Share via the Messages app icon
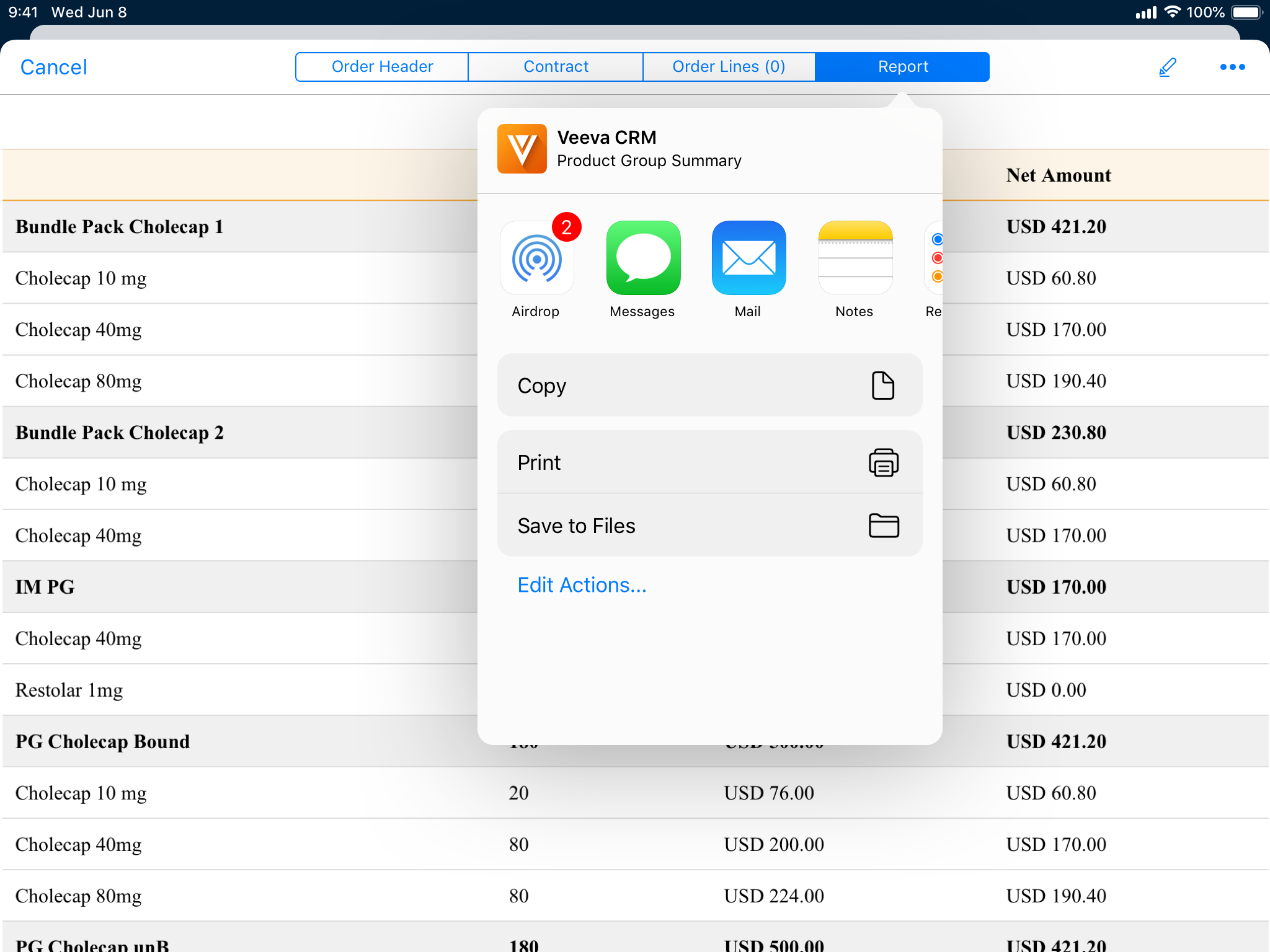Viewport: 1270px width, 952px height. tap(643, 258)
